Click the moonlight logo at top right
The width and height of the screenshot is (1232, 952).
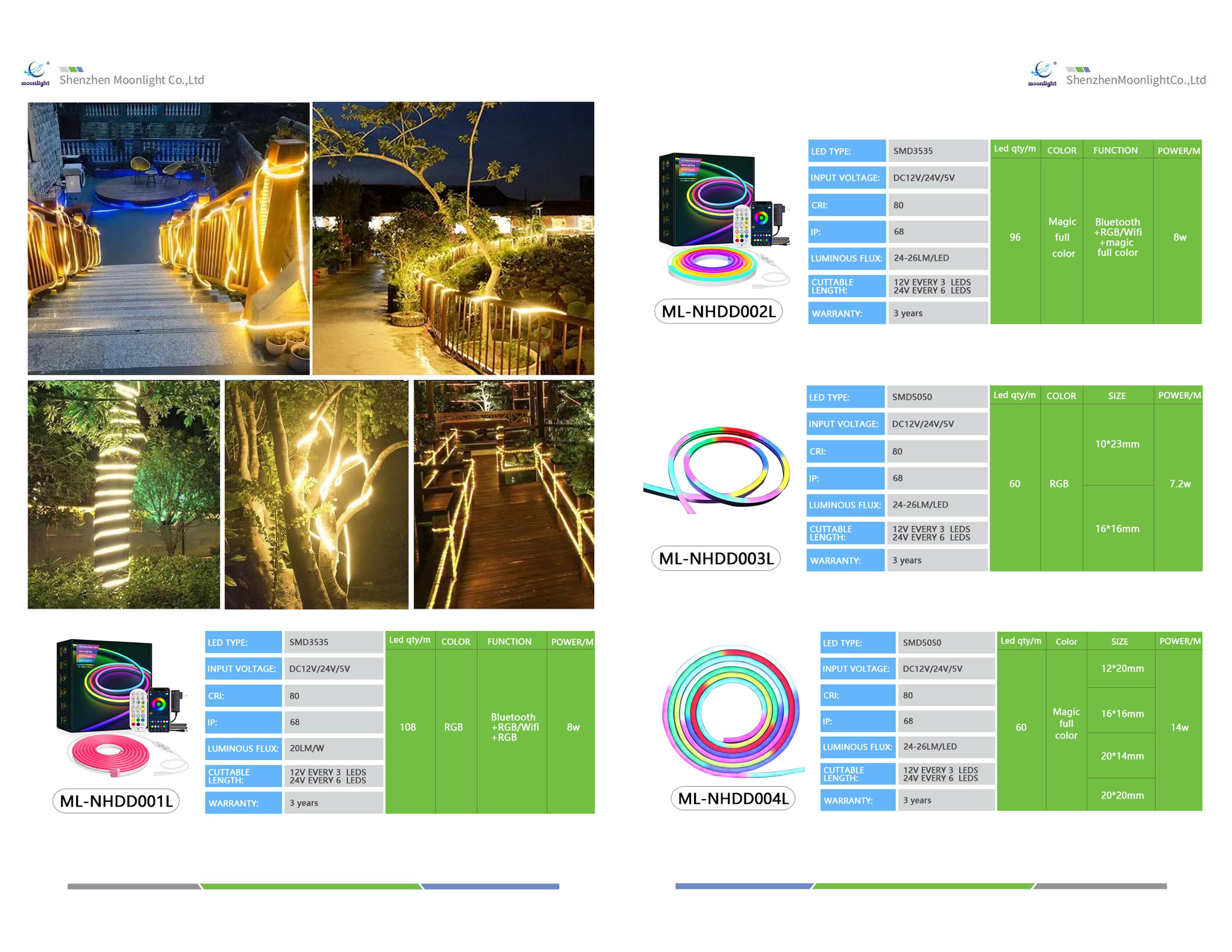(1042, 73)
